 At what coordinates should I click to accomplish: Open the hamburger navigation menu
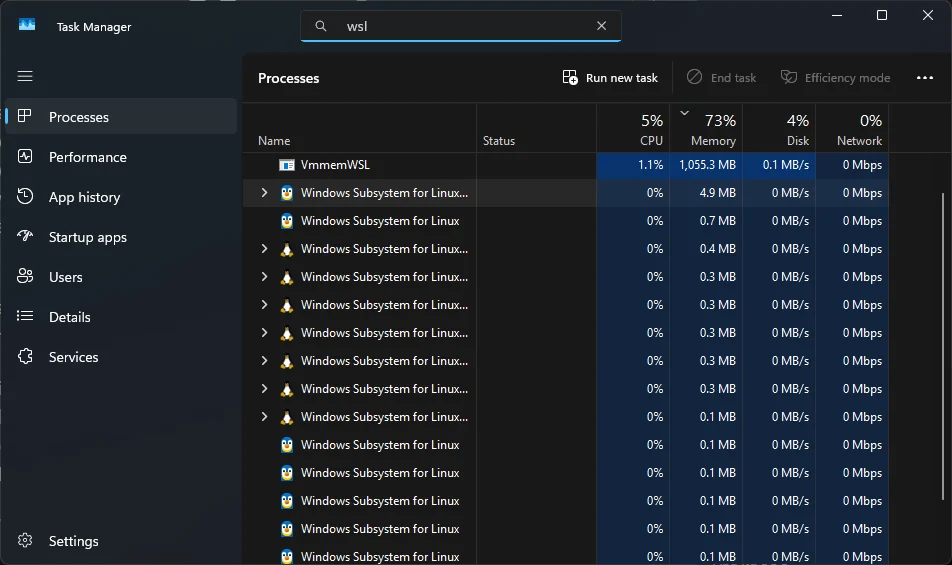click(25, 76)
